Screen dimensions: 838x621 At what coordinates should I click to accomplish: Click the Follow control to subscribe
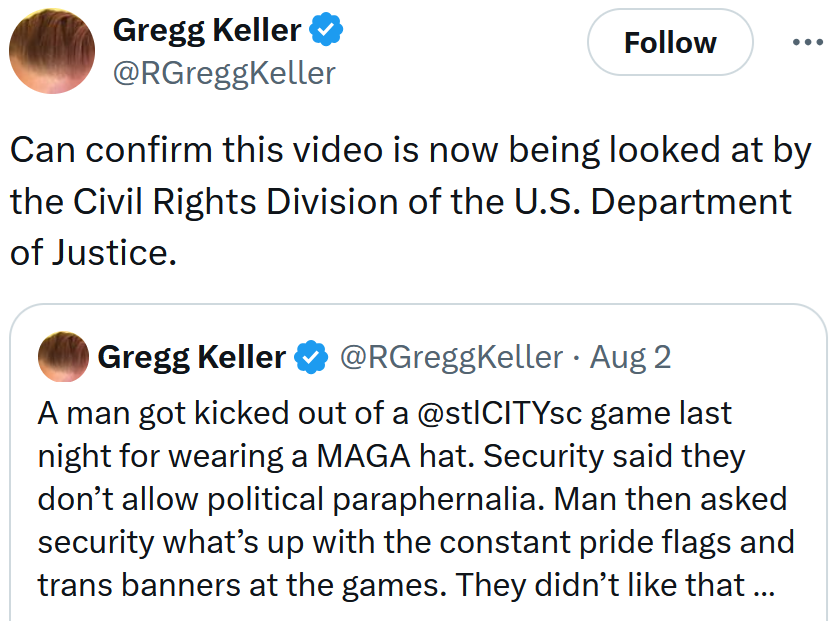point(669,42)
